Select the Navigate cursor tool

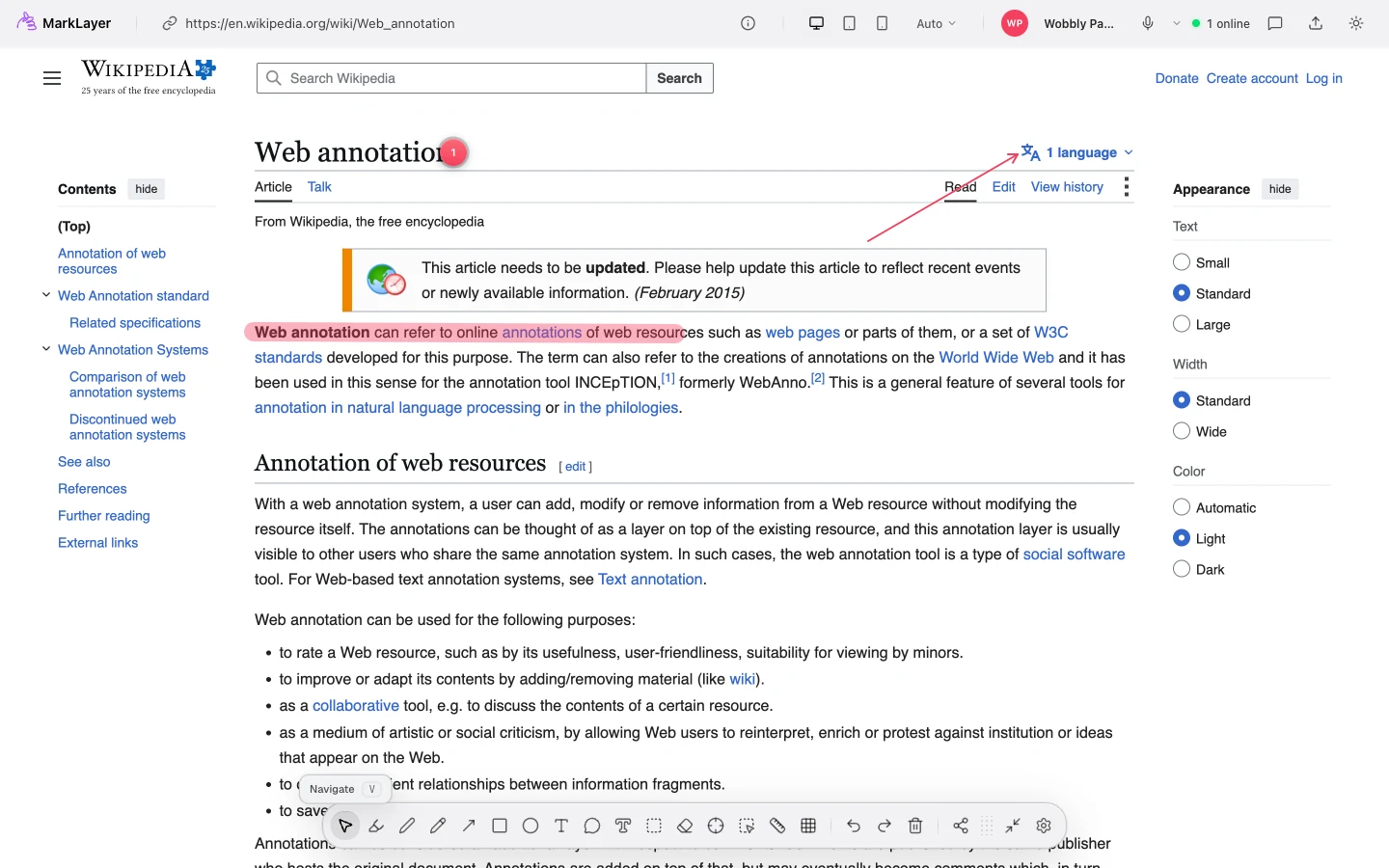pyautogui.click(x=345, y=826)
